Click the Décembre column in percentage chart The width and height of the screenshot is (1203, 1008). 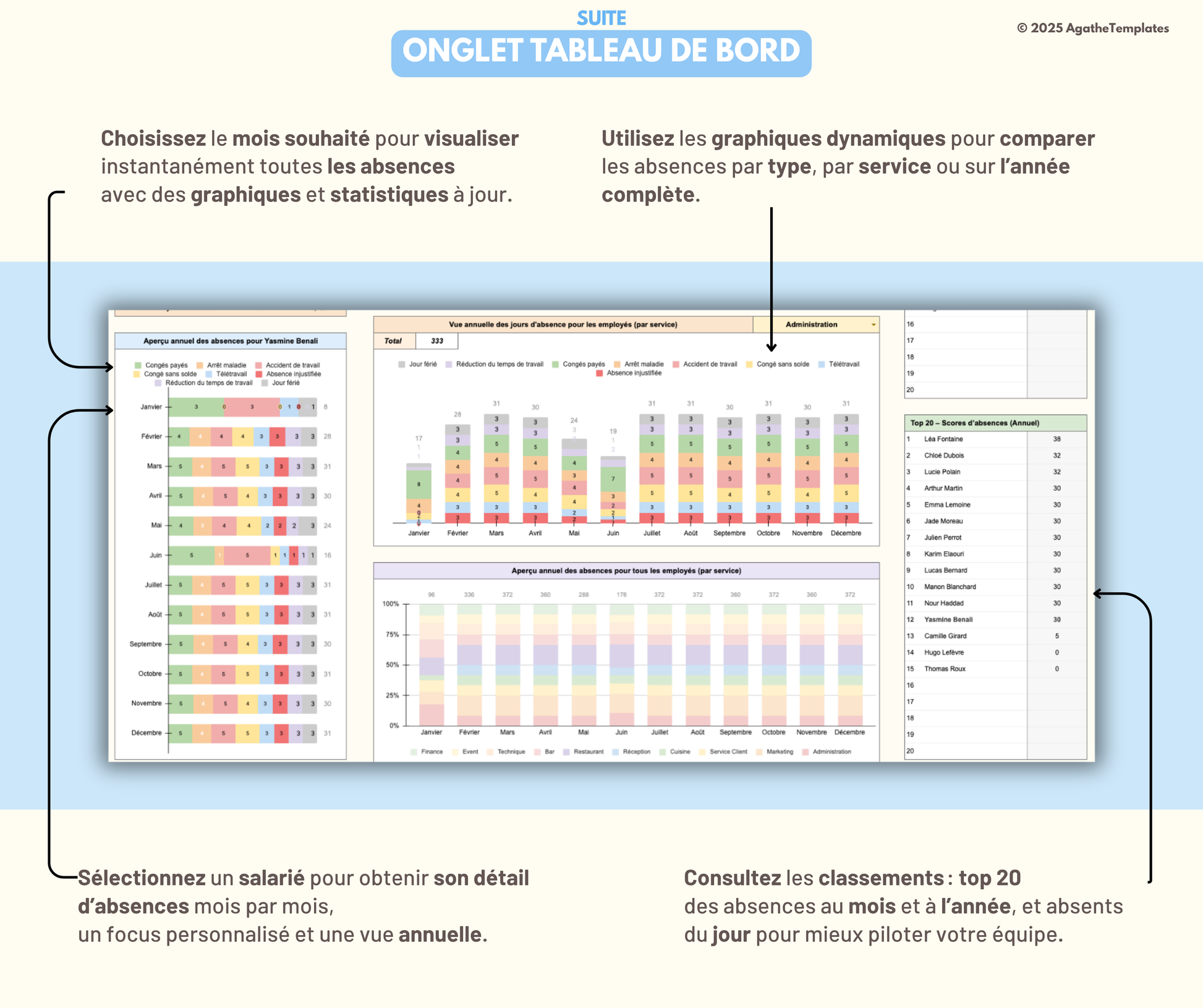850,665
